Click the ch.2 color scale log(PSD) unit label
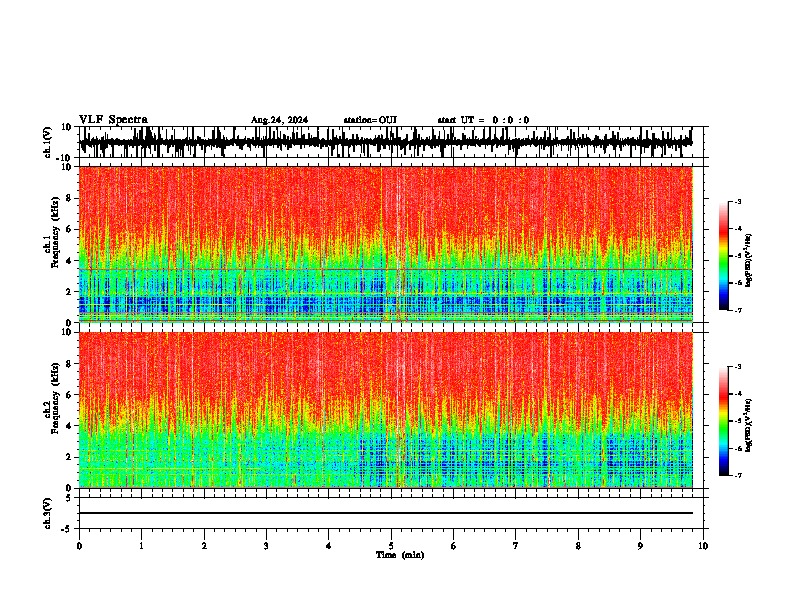Screen dimensions: 792x612 click(x=749, y=426)
